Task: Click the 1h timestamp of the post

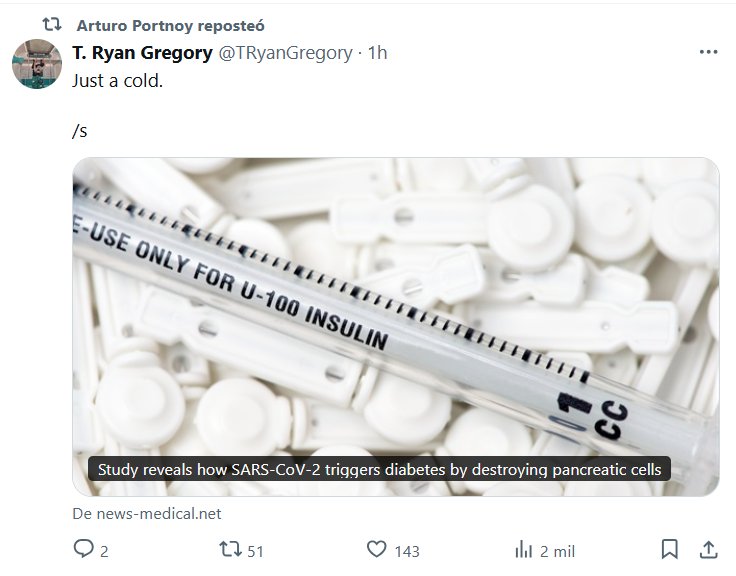Action: (377, 53)
